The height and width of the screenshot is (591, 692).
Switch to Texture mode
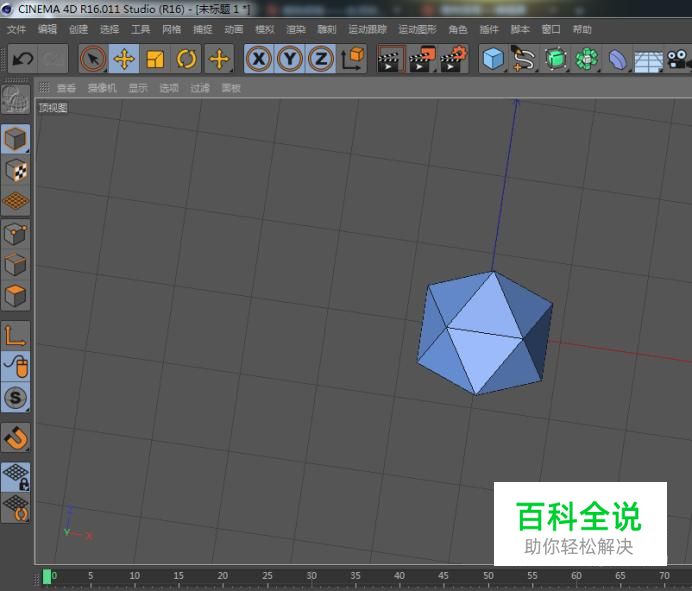click(15, 170)
